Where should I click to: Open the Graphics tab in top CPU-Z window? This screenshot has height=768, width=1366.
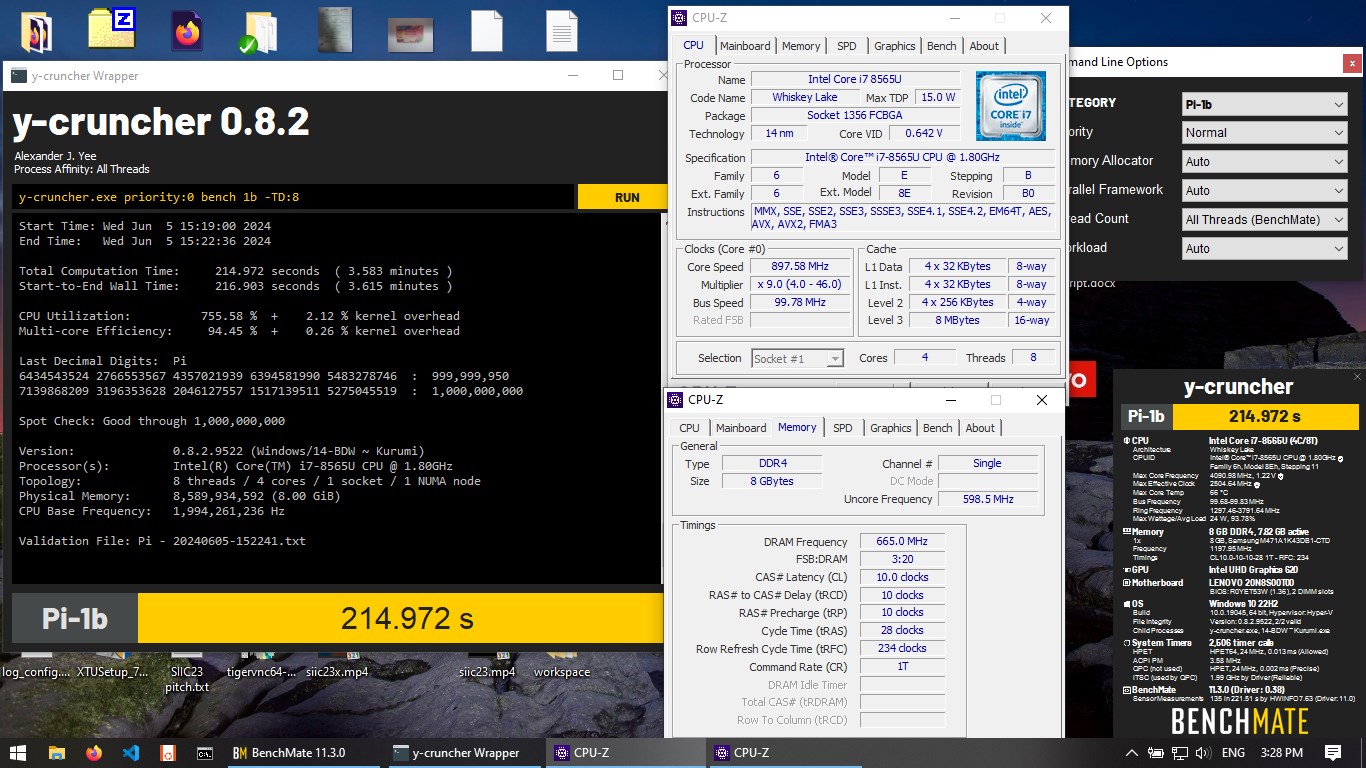[894, 46]
